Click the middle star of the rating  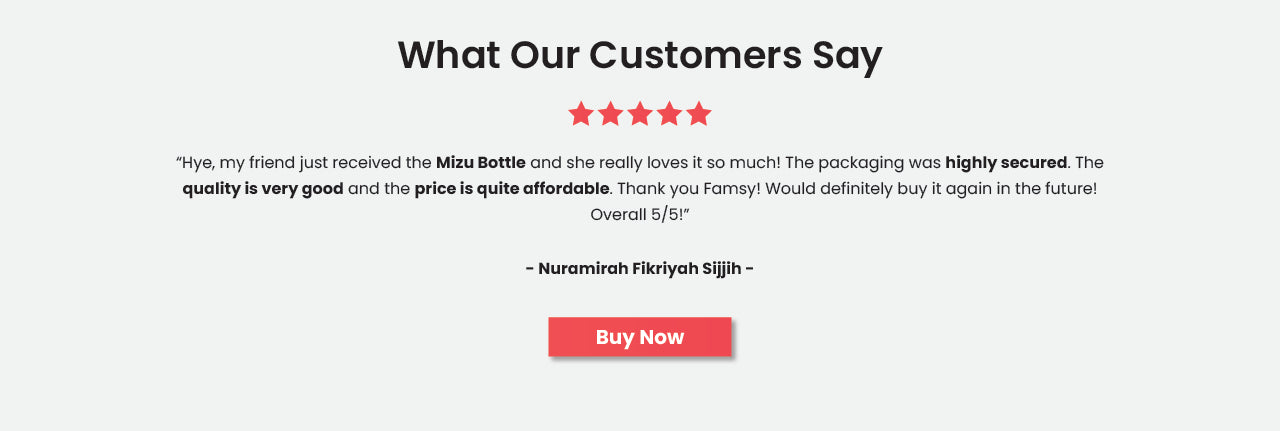tap(640, 114)
